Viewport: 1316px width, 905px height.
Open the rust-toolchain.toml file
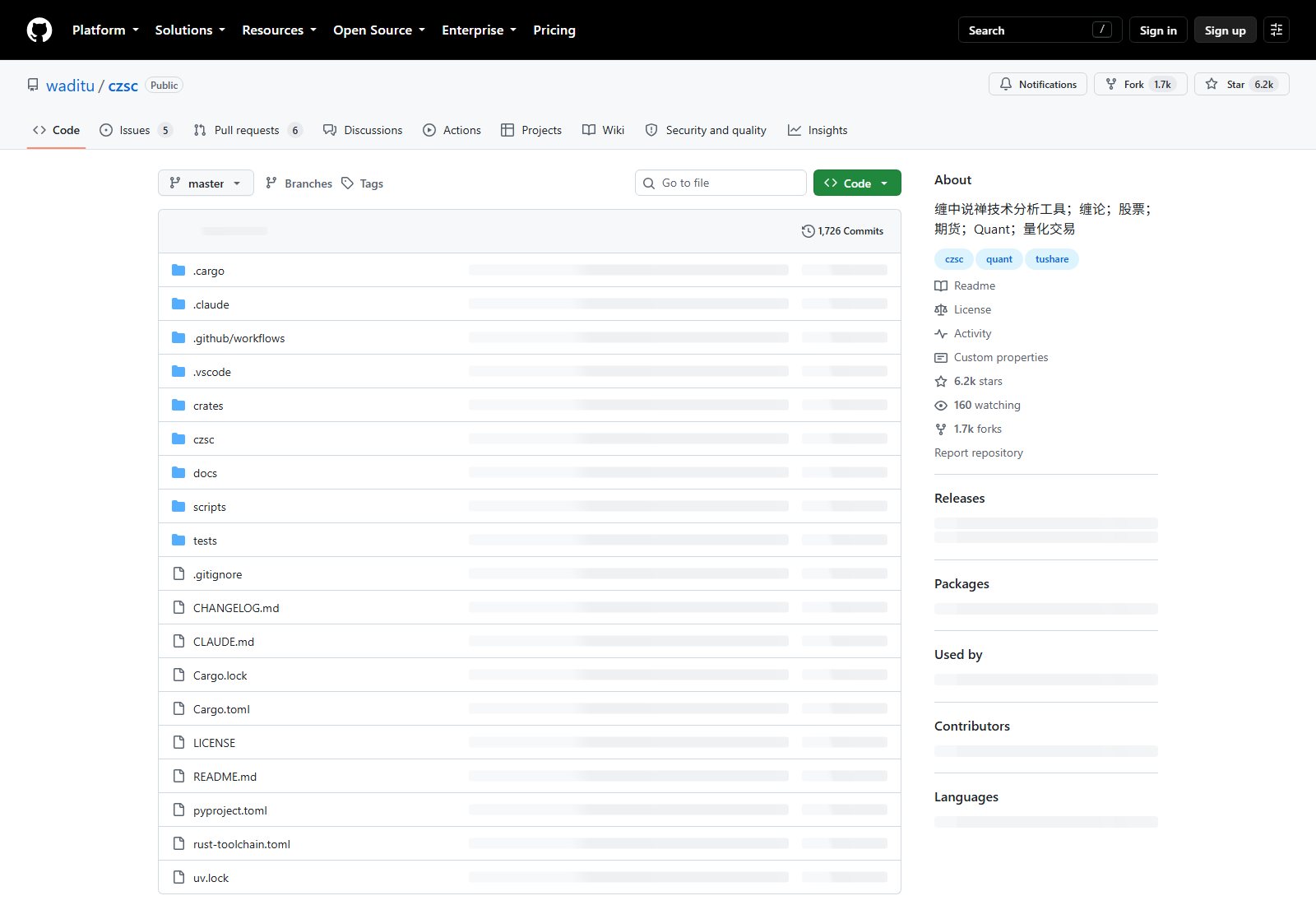pos(242,844)
